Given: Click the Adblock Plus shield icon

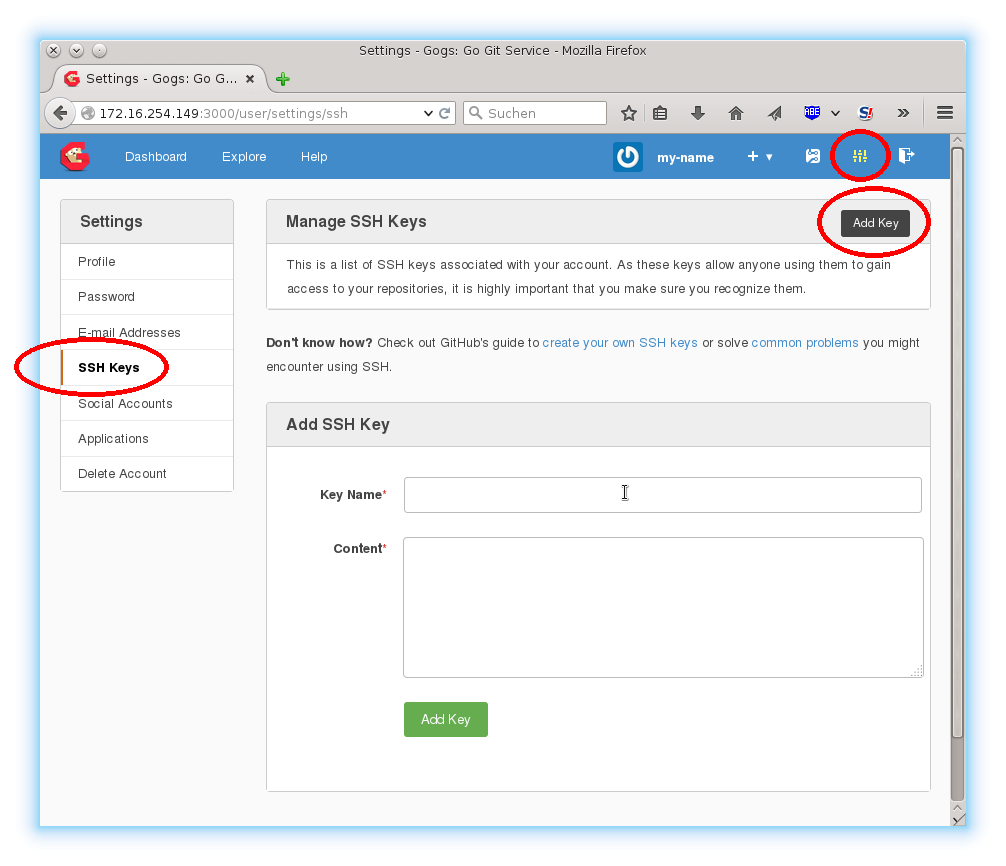Looking at the screenshot, I should coord(812,112).
